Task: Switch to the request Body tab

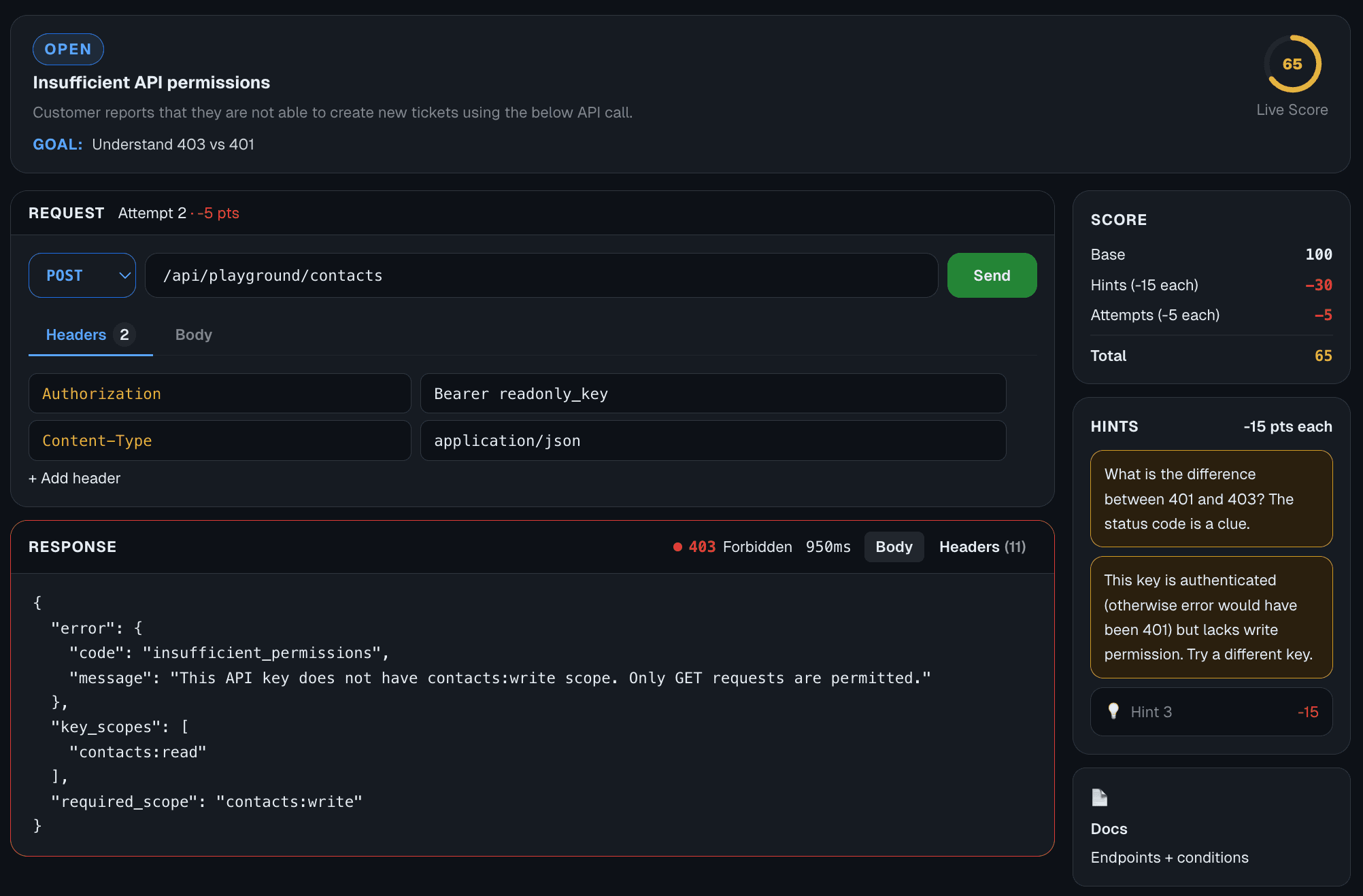Action: [193, 334]
